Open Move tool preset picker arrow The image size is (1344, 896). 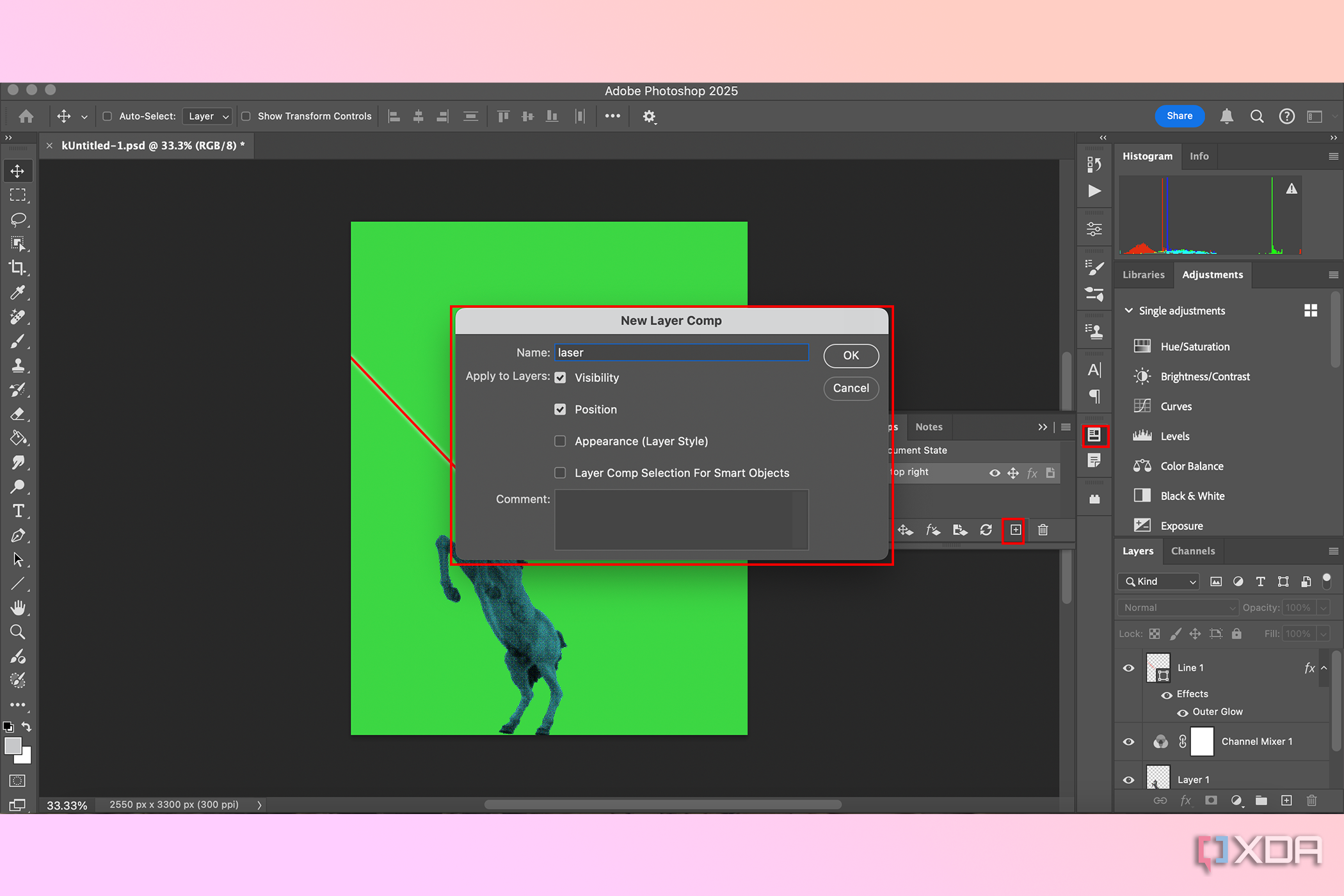pos(84,116)
